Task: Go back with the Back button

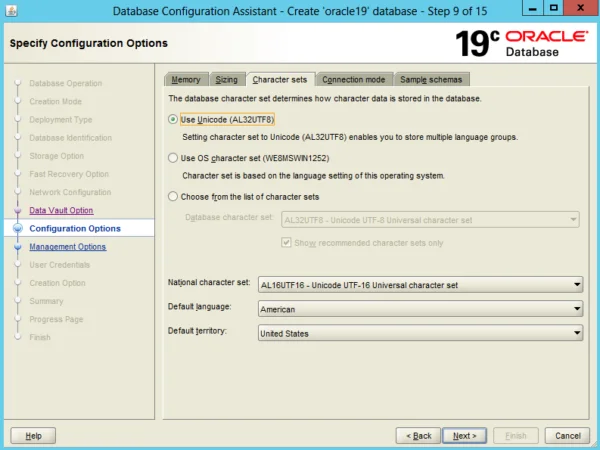Action: coord(418,436)
